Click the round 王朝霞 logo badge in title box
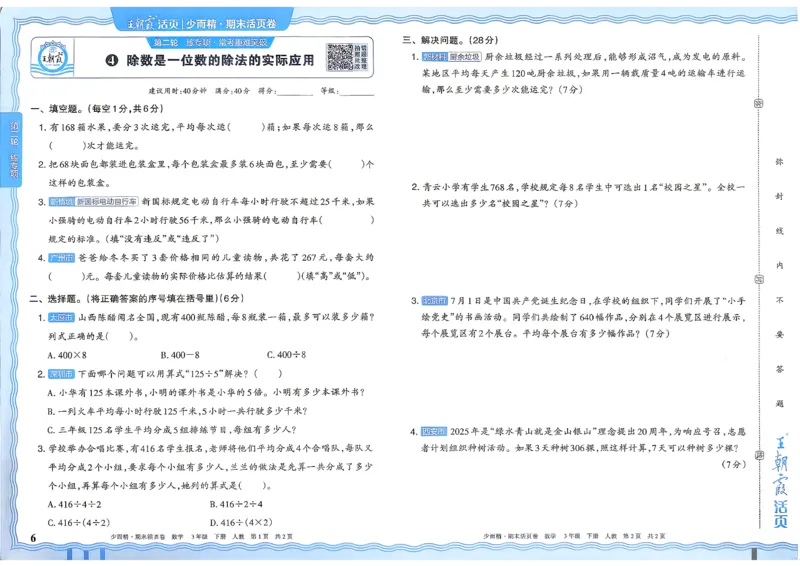The height and width of the screenshot is (566, 800). [53, 58]
